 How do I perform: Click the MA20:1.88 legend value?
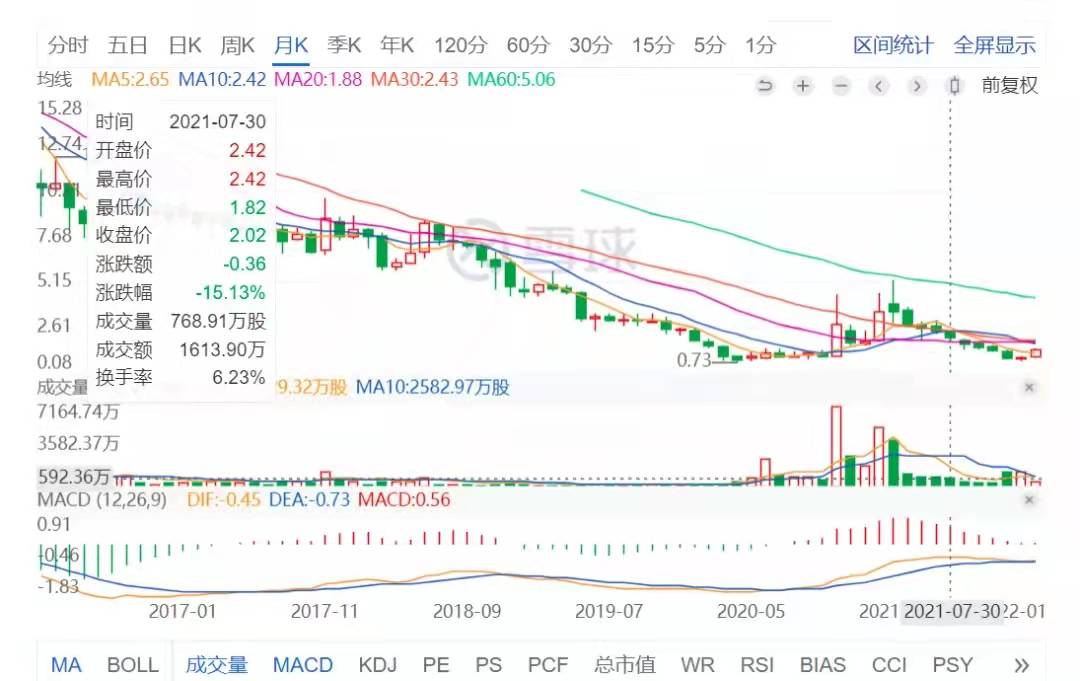pos(318,80)
